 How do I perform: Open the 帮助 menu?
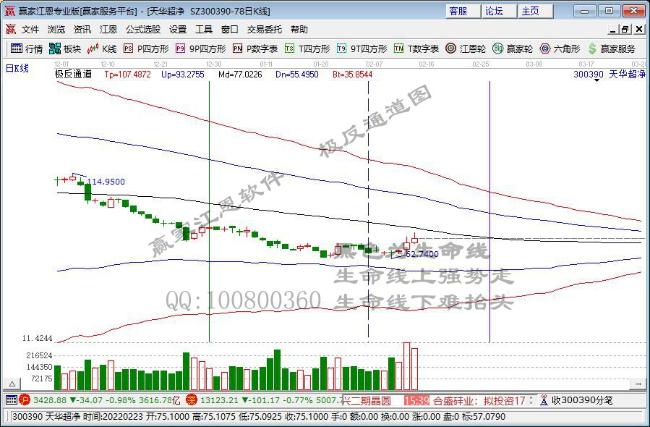299,29
